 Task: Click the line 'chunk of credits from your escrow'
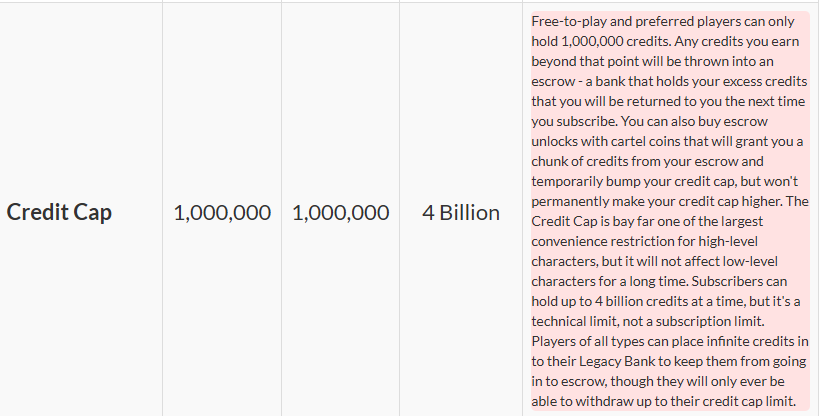(x=647, y=161)
